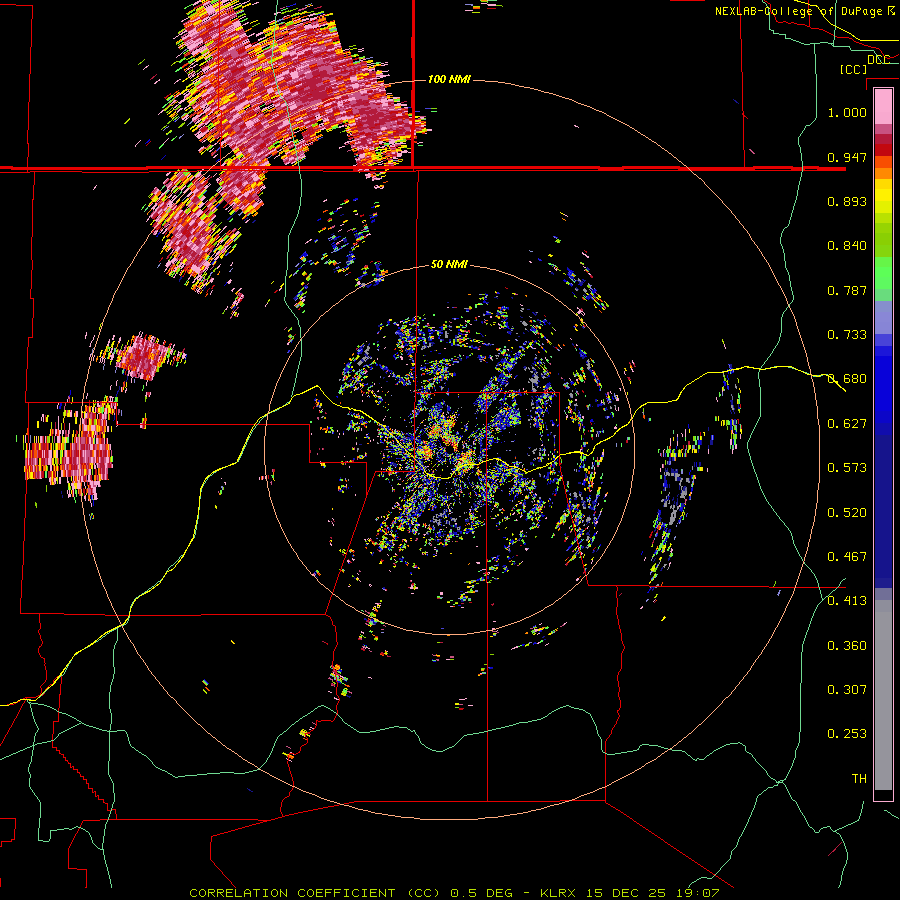Image resolution: width=900 pixels, height=900 pixels.
Task: Click the TH threshold label
Action: tap(859, 779)
